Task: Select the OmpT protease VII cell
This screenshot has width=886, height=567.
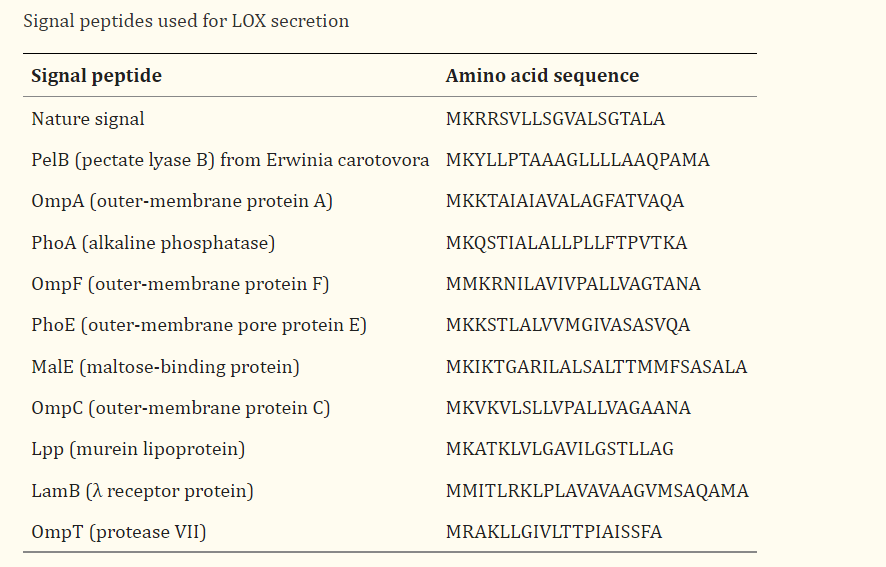Action: tap(119, 532)
